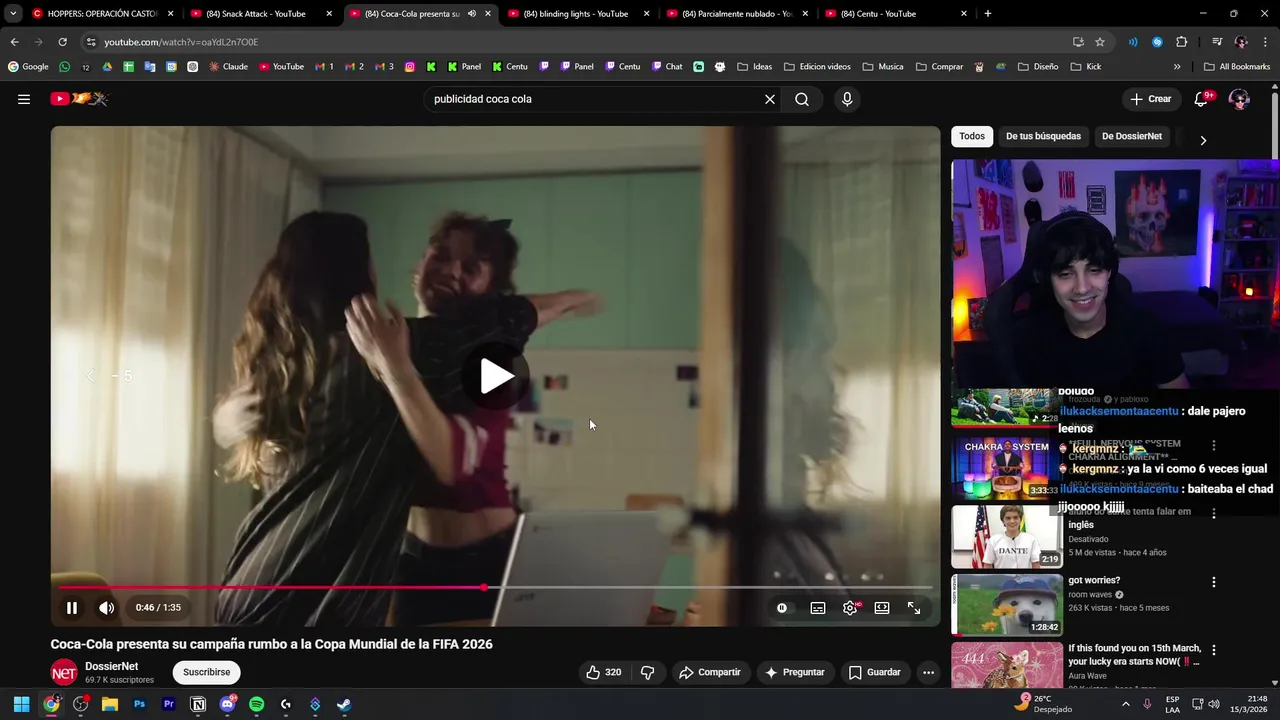Image resolution: width=1280 pixels, height=720 pixels.
Task: Clear the search box text
Action: (x=770, y=99)
